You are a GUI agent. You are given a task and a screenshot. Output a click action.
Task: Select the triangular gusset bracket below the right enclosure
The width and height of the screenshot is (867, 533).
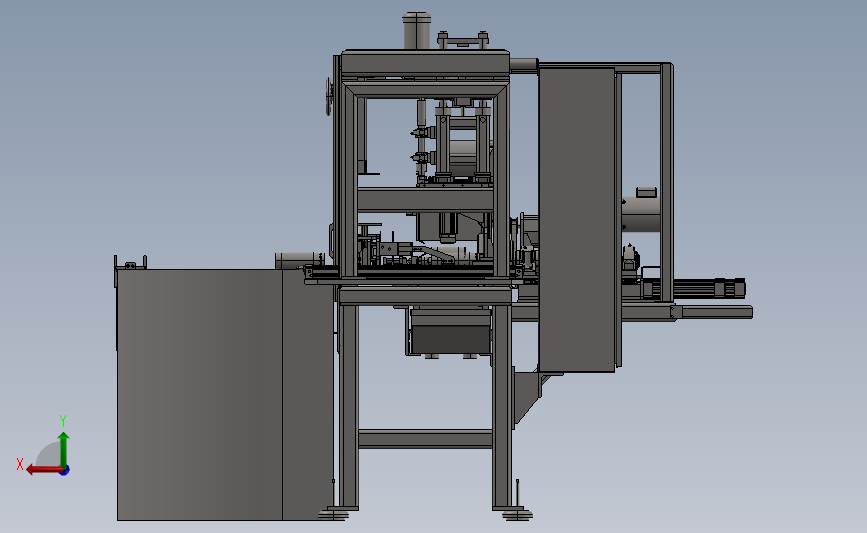(x=527, y=397)
